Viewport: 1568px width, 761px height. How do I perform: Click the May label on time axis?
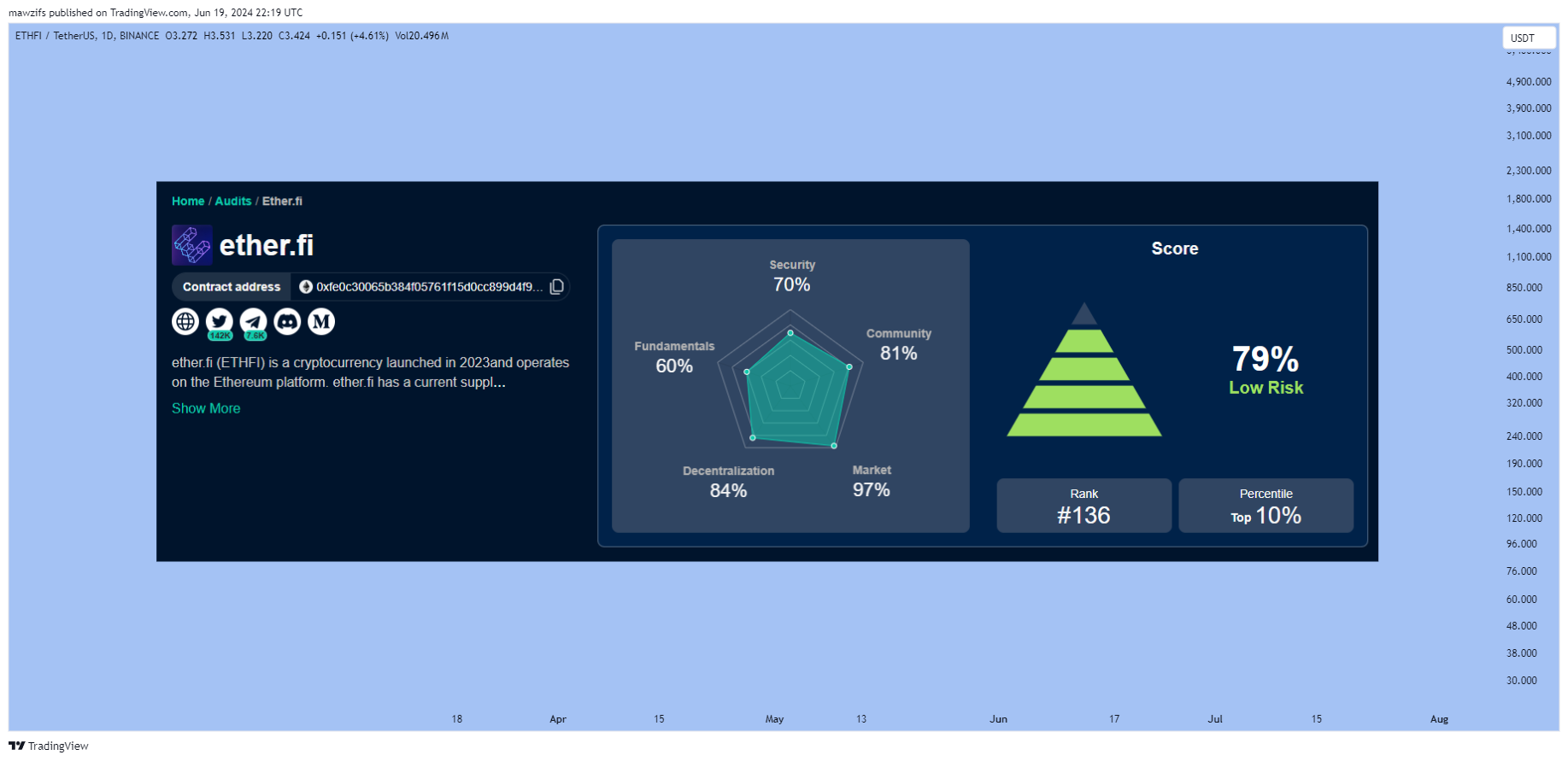point(774,719)
